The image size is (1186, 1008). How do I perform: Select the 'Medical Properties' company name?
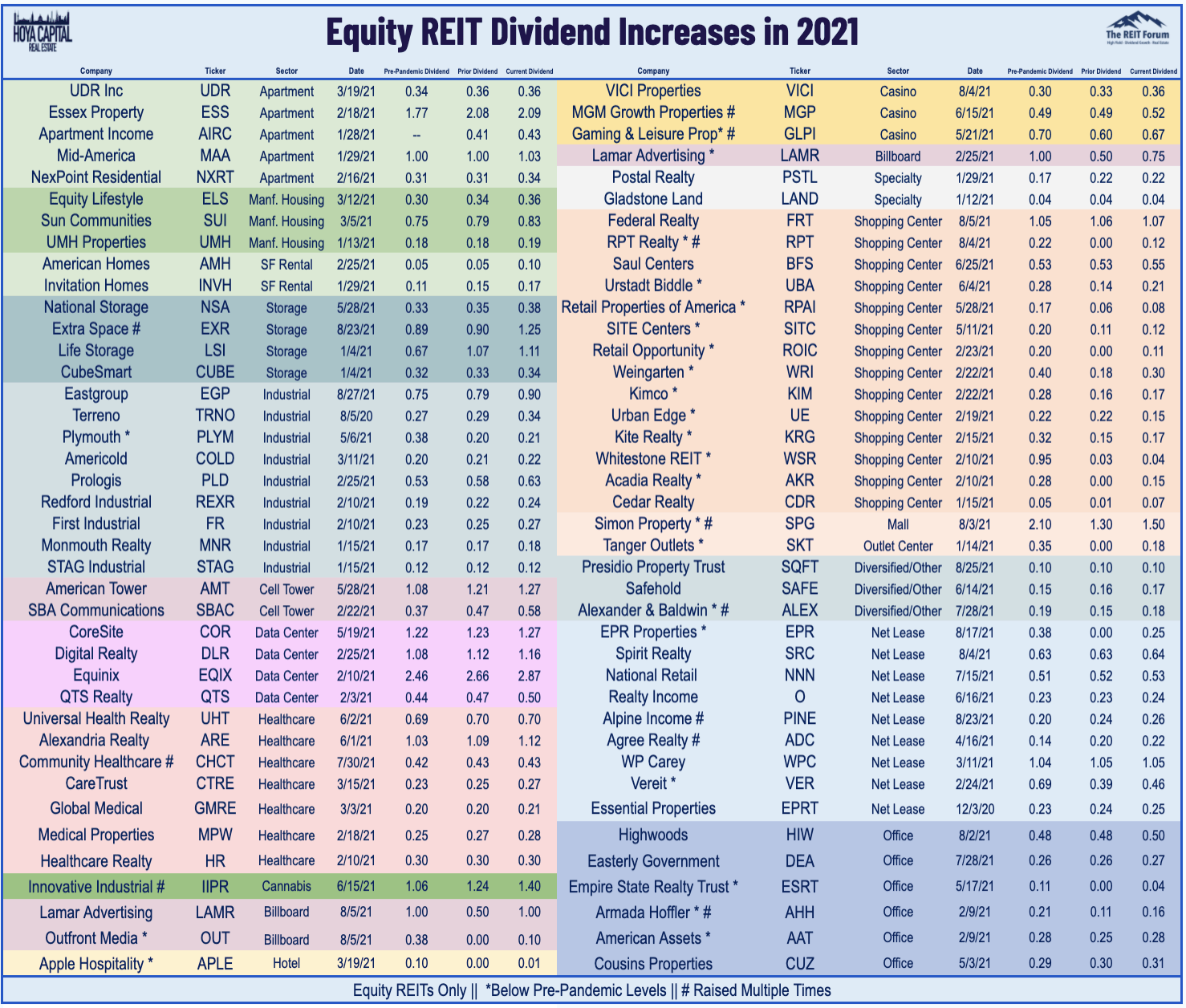[x=96, y=835]
